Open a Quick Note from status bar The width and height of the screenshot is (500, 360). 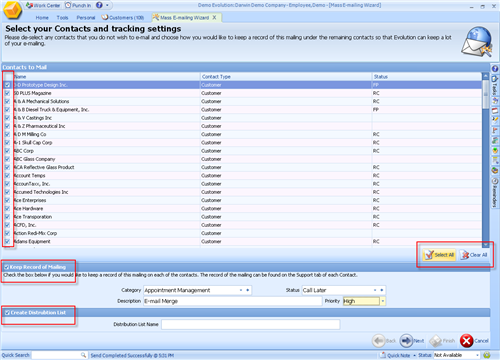click(x=395, y=355)
